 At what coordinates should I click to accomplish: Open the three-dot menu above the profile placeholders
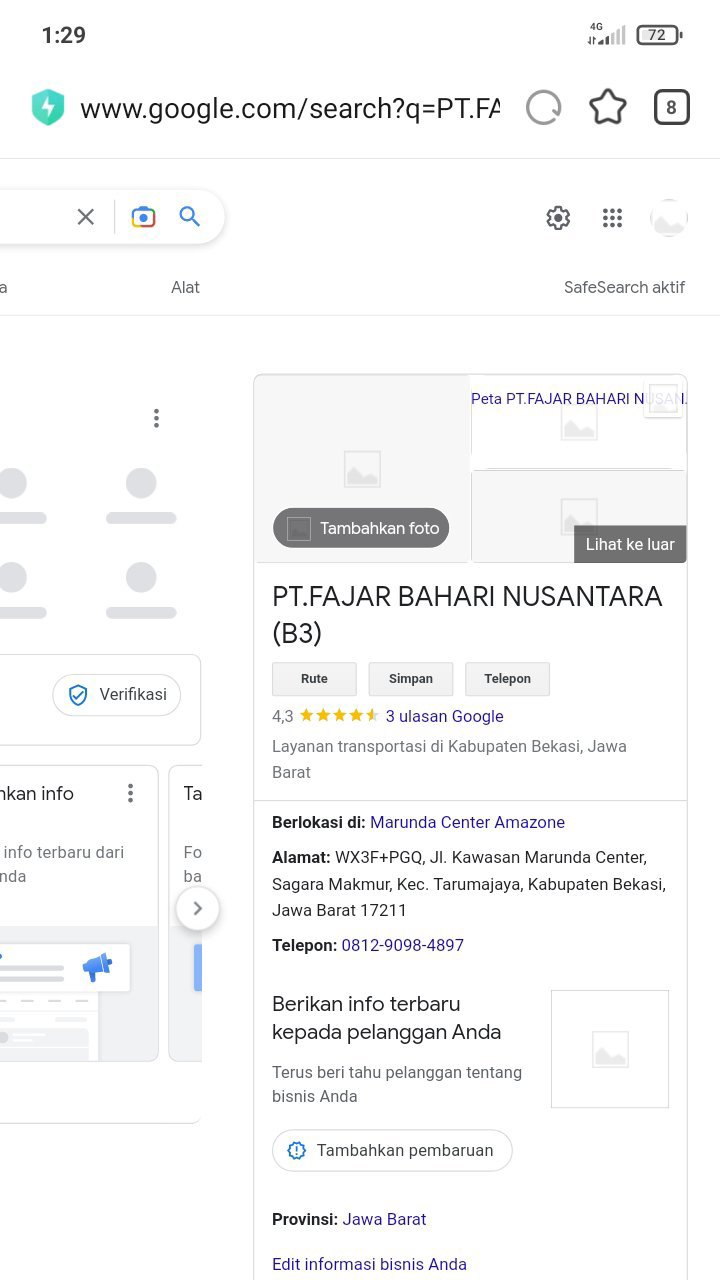[156, 418]
